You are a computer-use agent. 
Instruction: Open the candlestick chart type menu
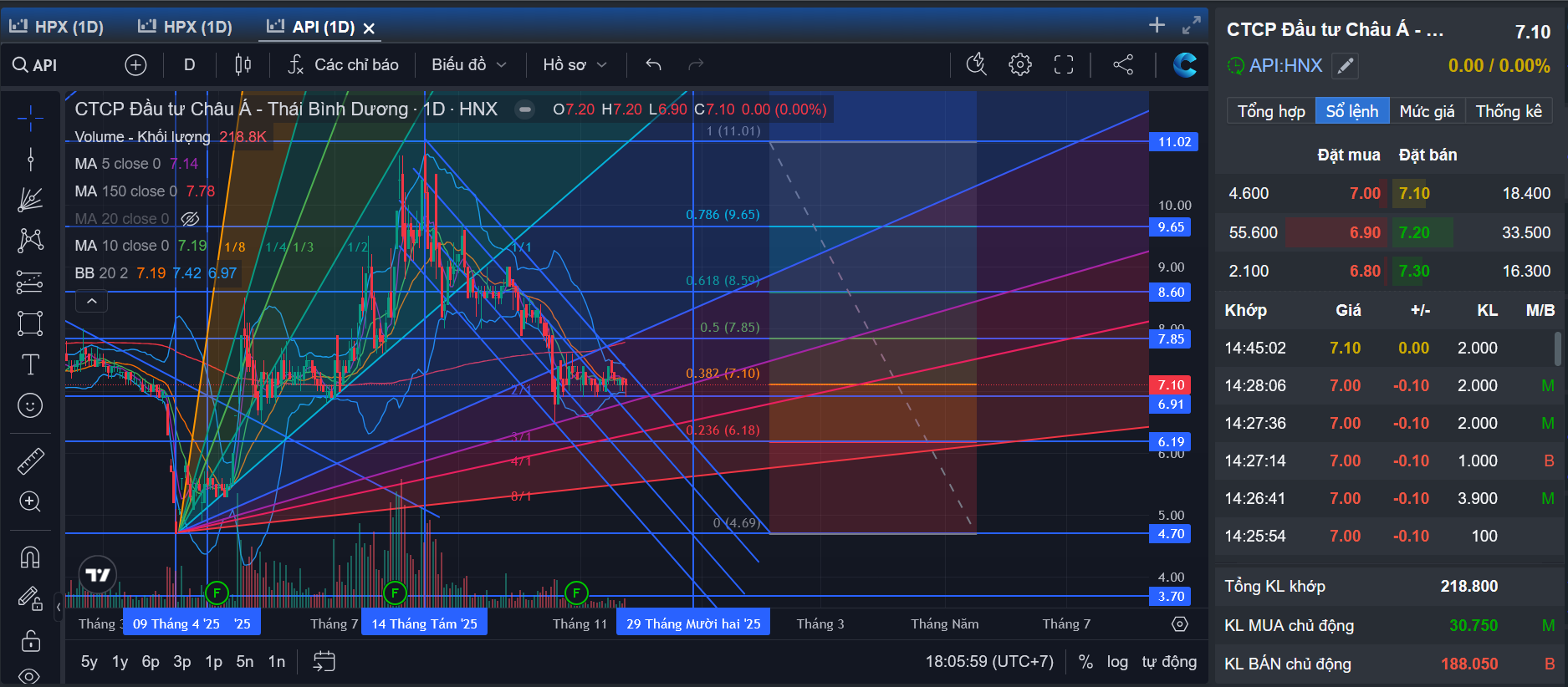point(243,65)
